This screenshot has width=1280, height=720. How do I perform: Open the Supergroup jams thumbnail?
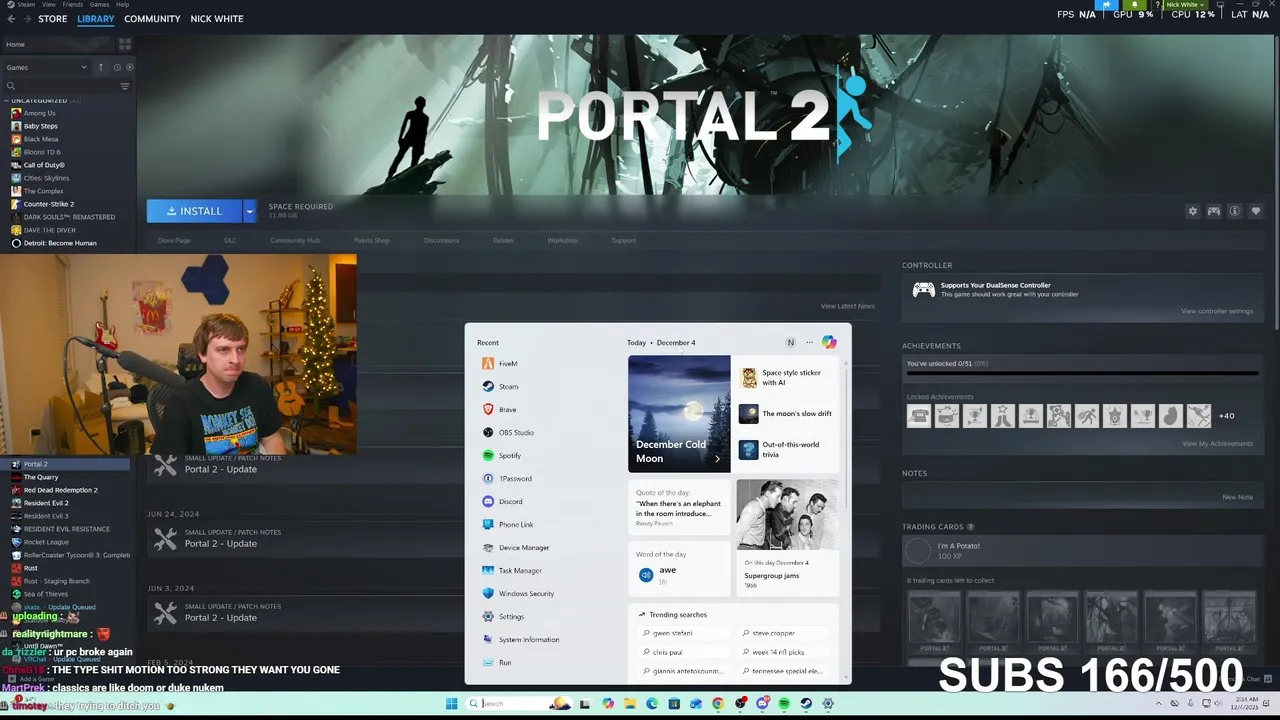(x=787, y=514)
